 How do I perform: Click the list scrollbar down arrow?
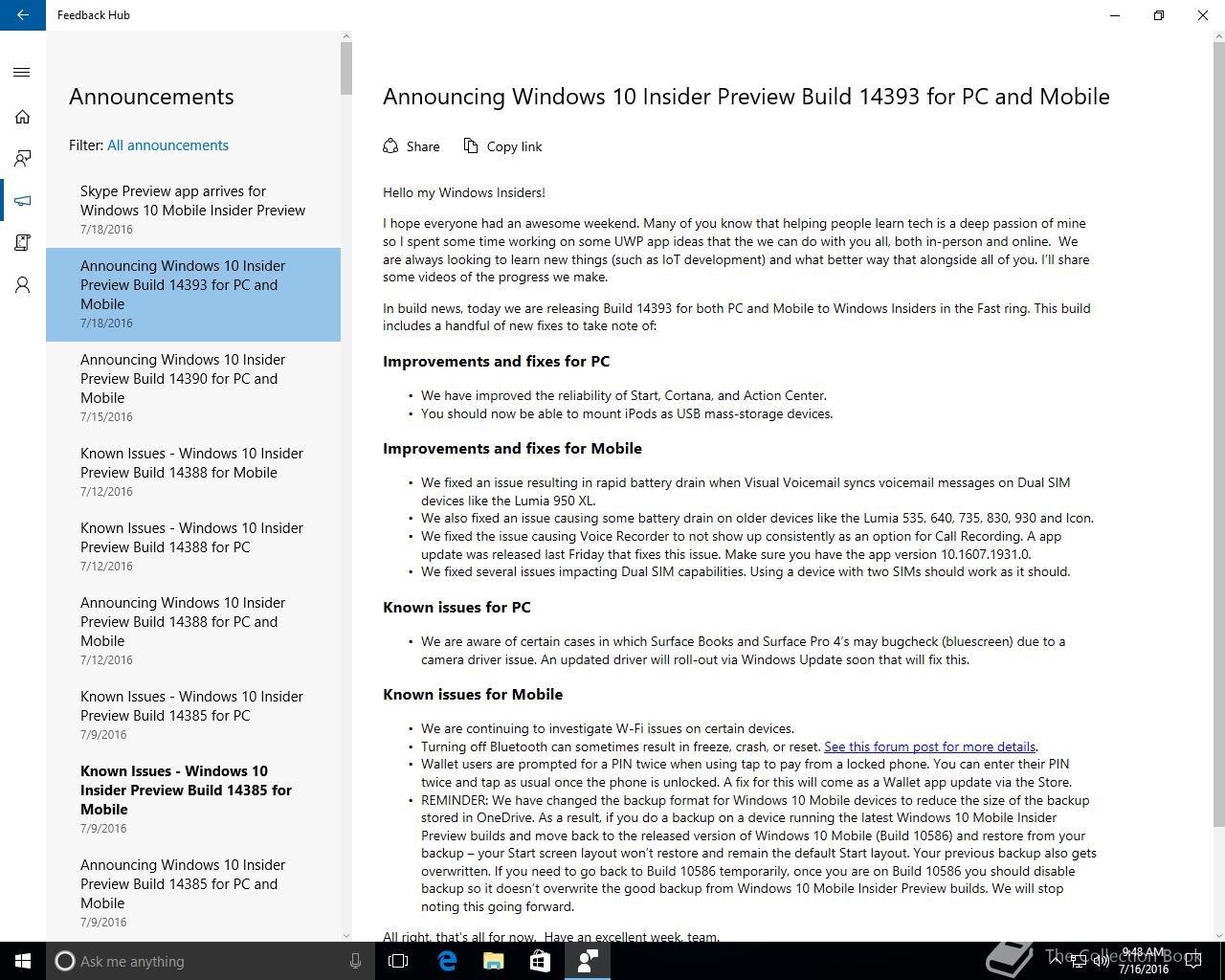(x=346, y=935)
